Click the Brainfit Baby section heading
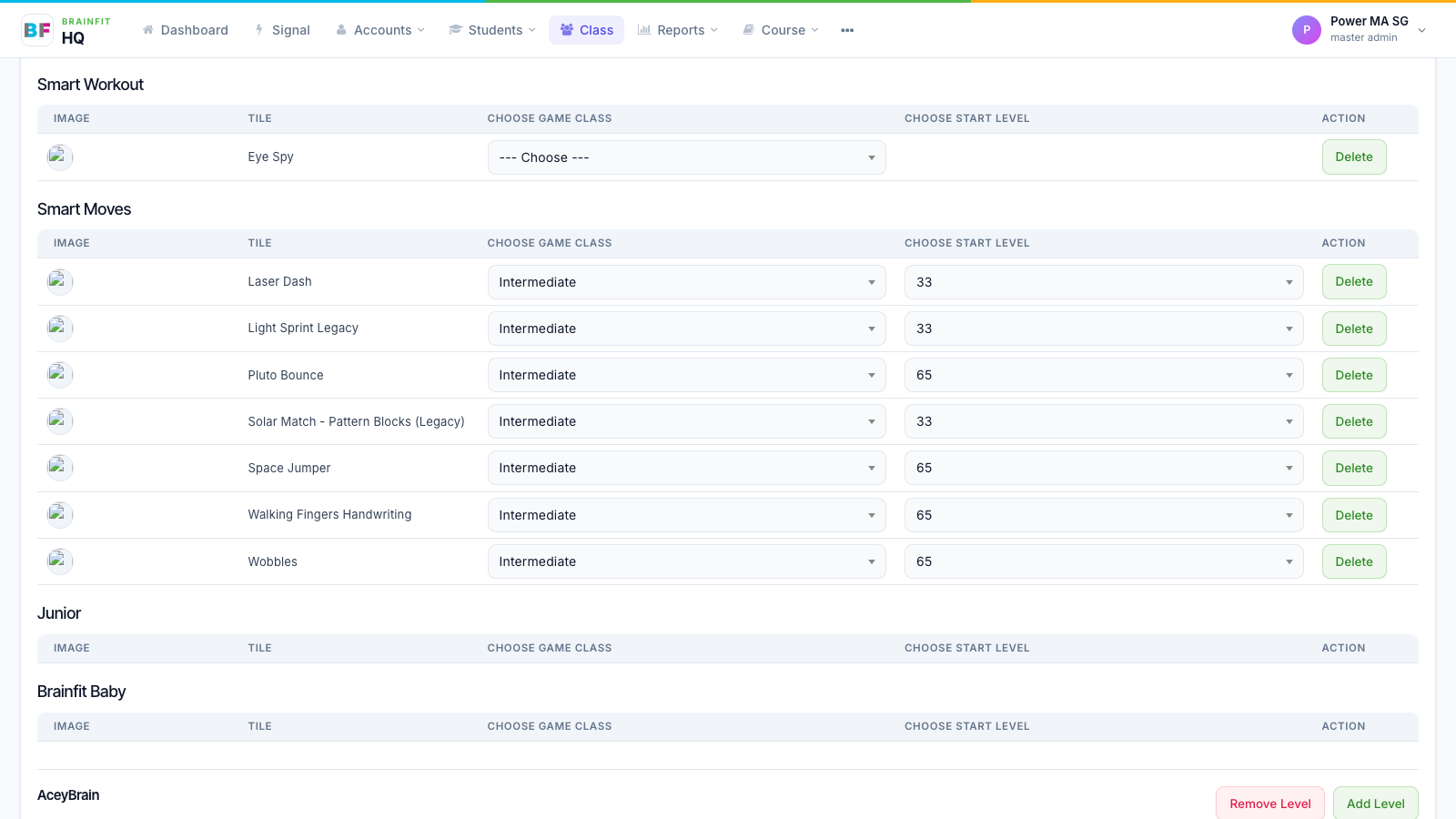 tap(81, 692)
